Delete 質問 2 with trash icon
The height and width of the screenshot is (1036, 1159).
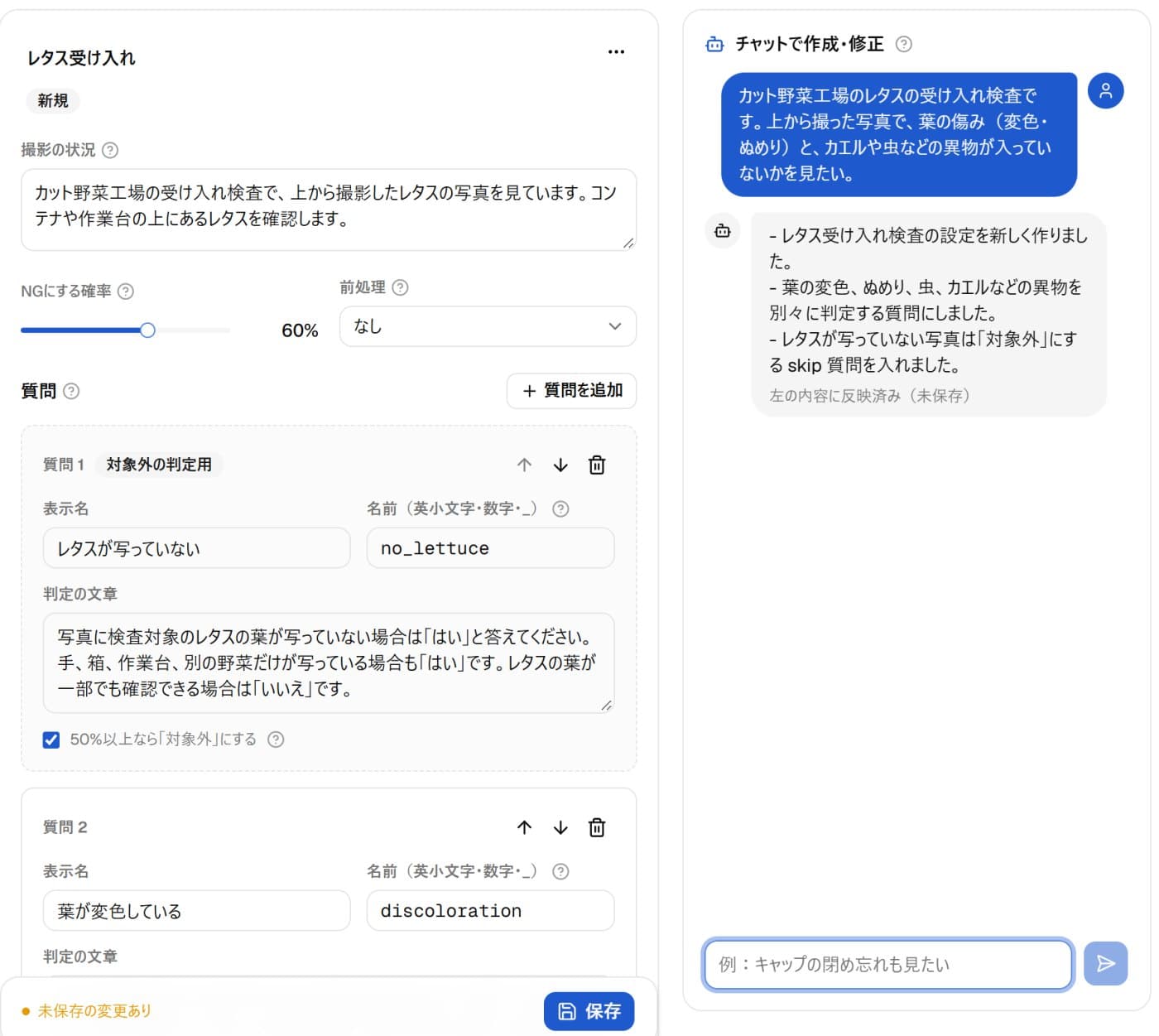click(597, 827)
